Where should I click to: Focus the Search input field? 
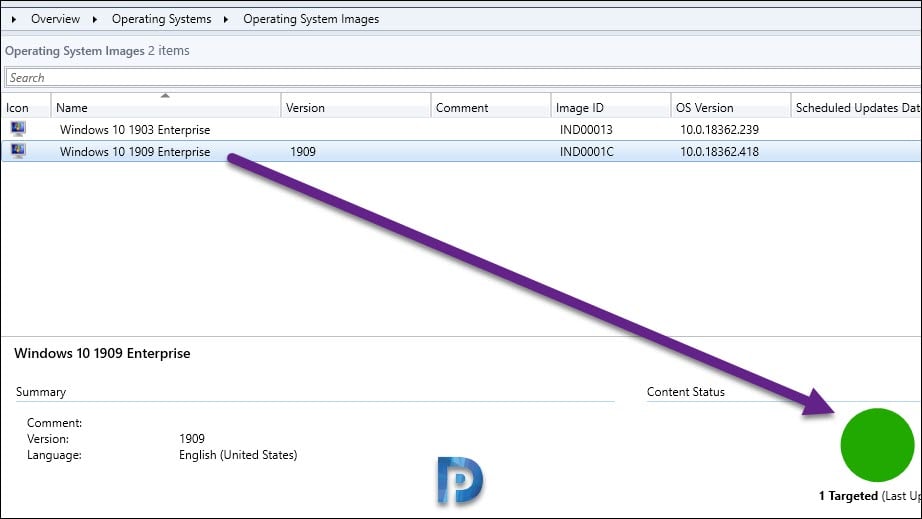462,78
